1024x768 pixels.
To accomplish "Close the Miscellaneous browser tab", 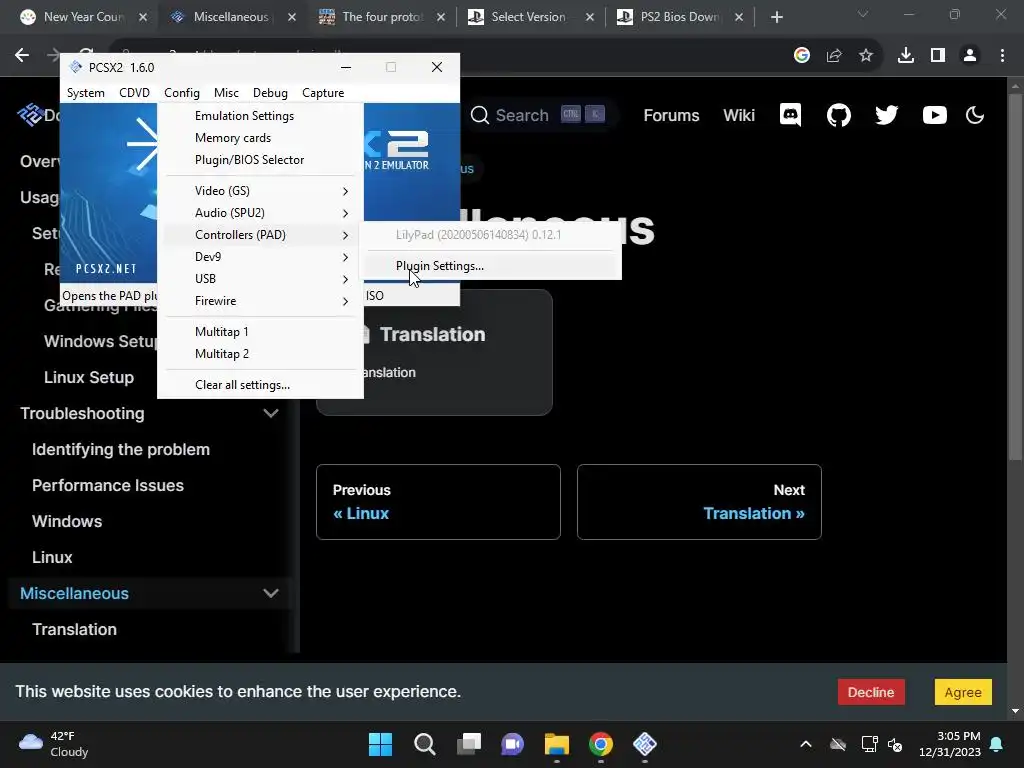I will (292, 17).
